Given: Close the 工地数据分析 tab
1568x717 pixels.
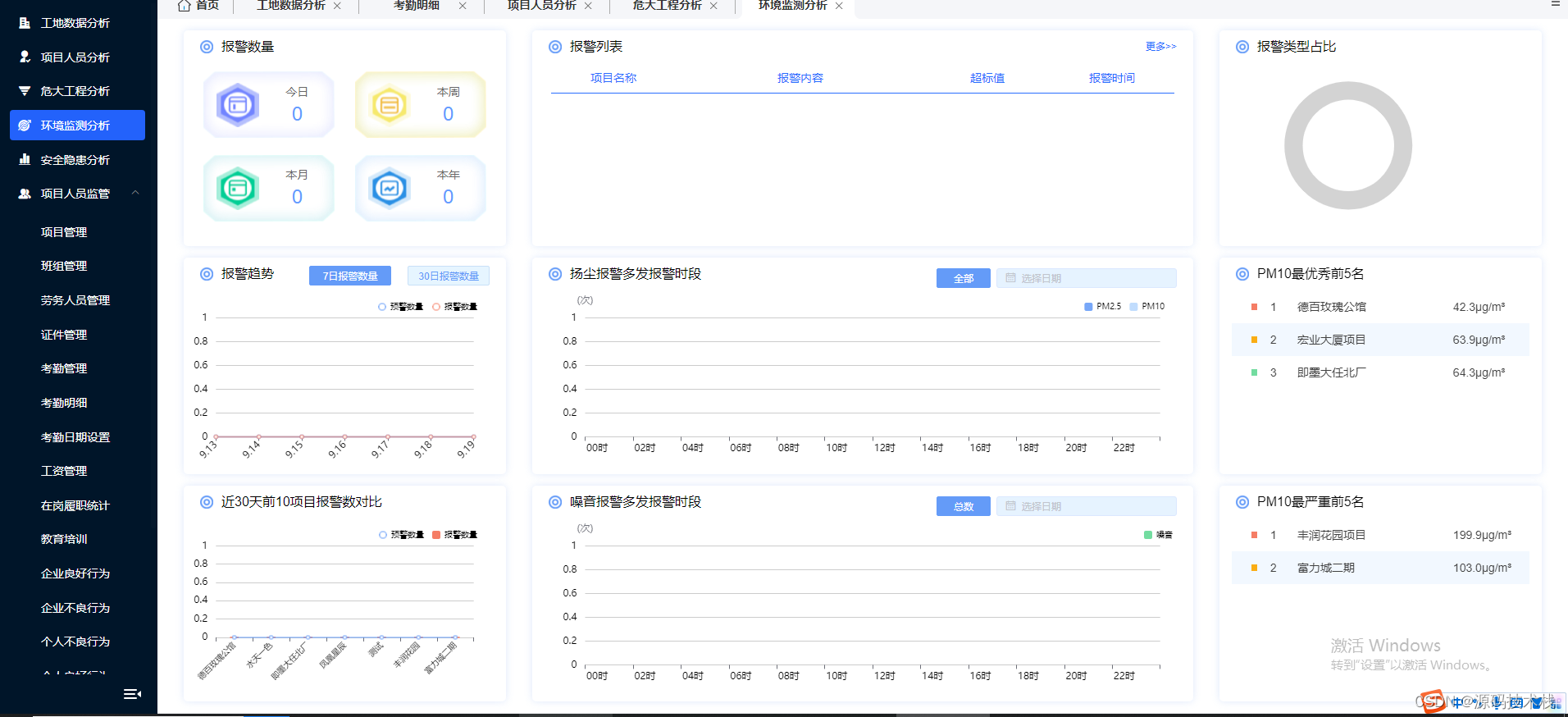Looking at the screenshot, I should (337, 6).
